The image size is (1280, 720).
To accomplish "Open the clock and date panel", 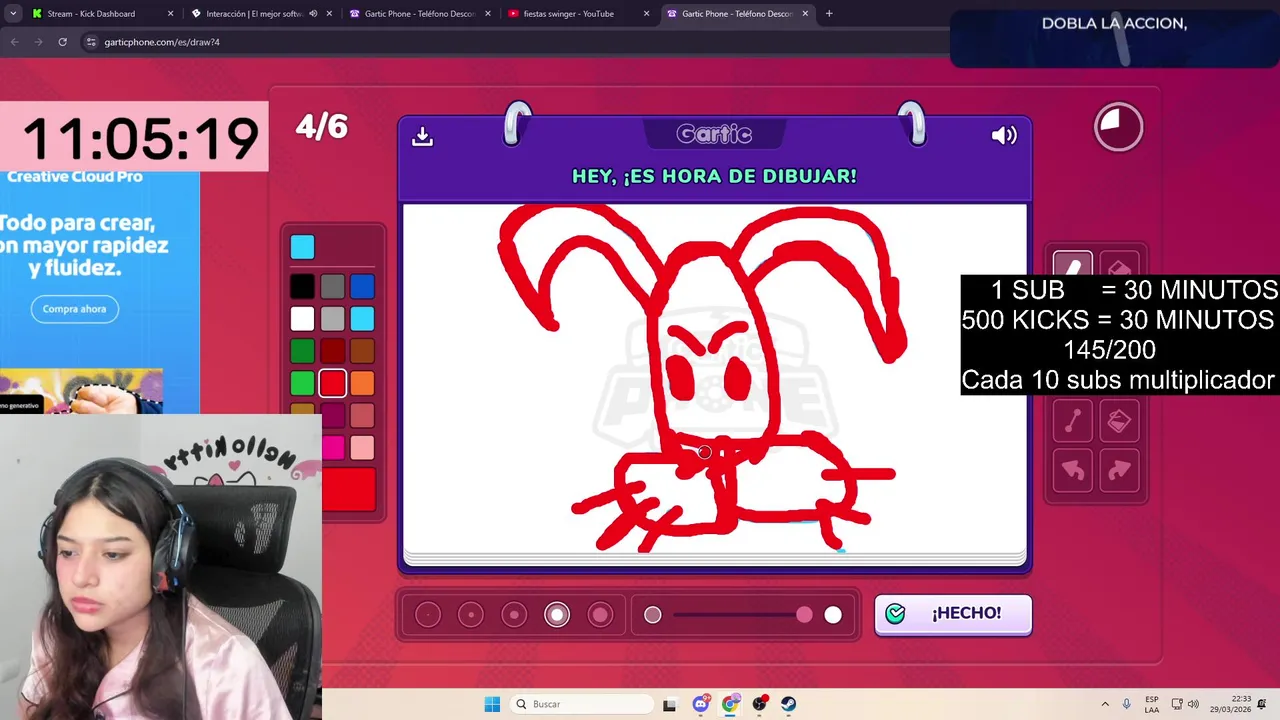I will pyautogui.click(x=1230, y=704).
